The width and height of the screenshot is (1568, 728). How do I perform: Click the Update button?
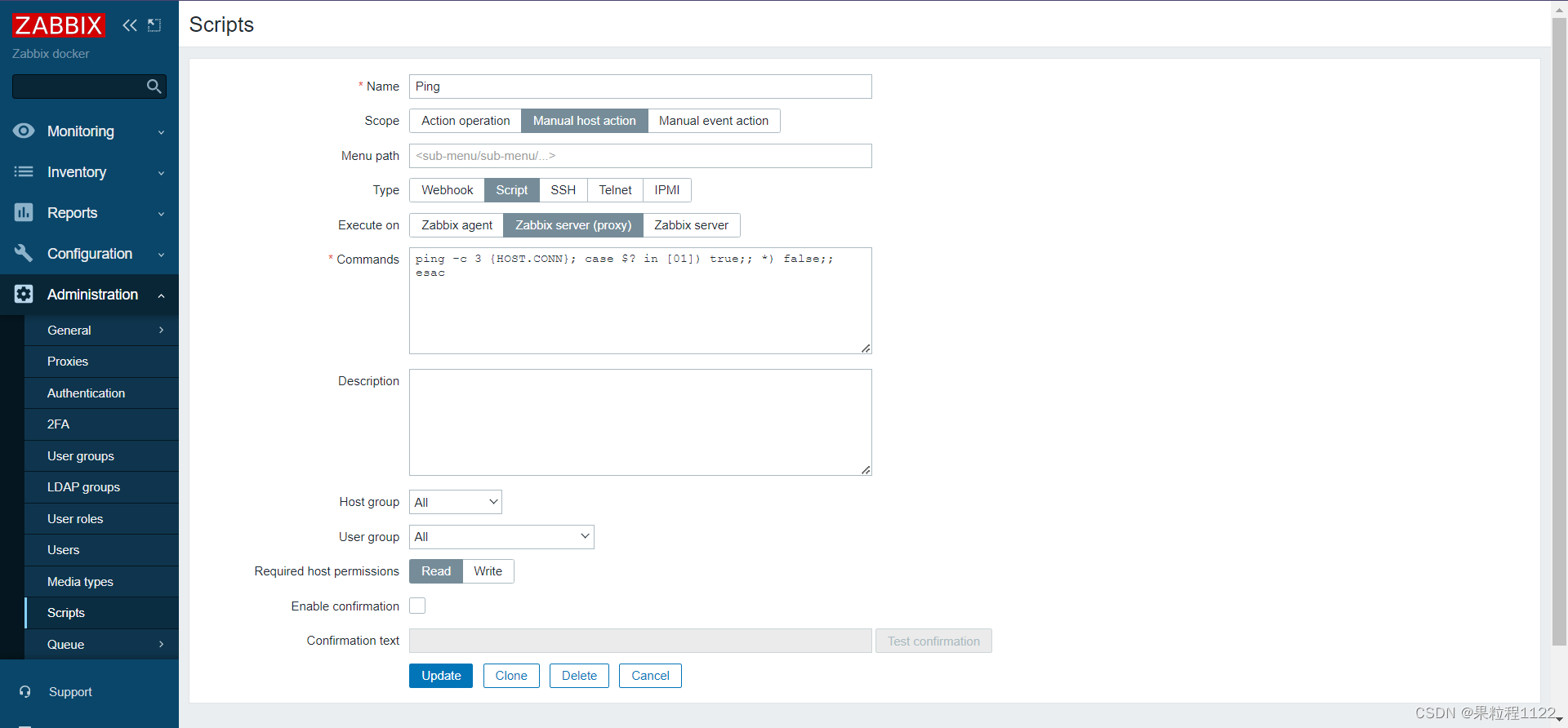(x=441, y=676)
